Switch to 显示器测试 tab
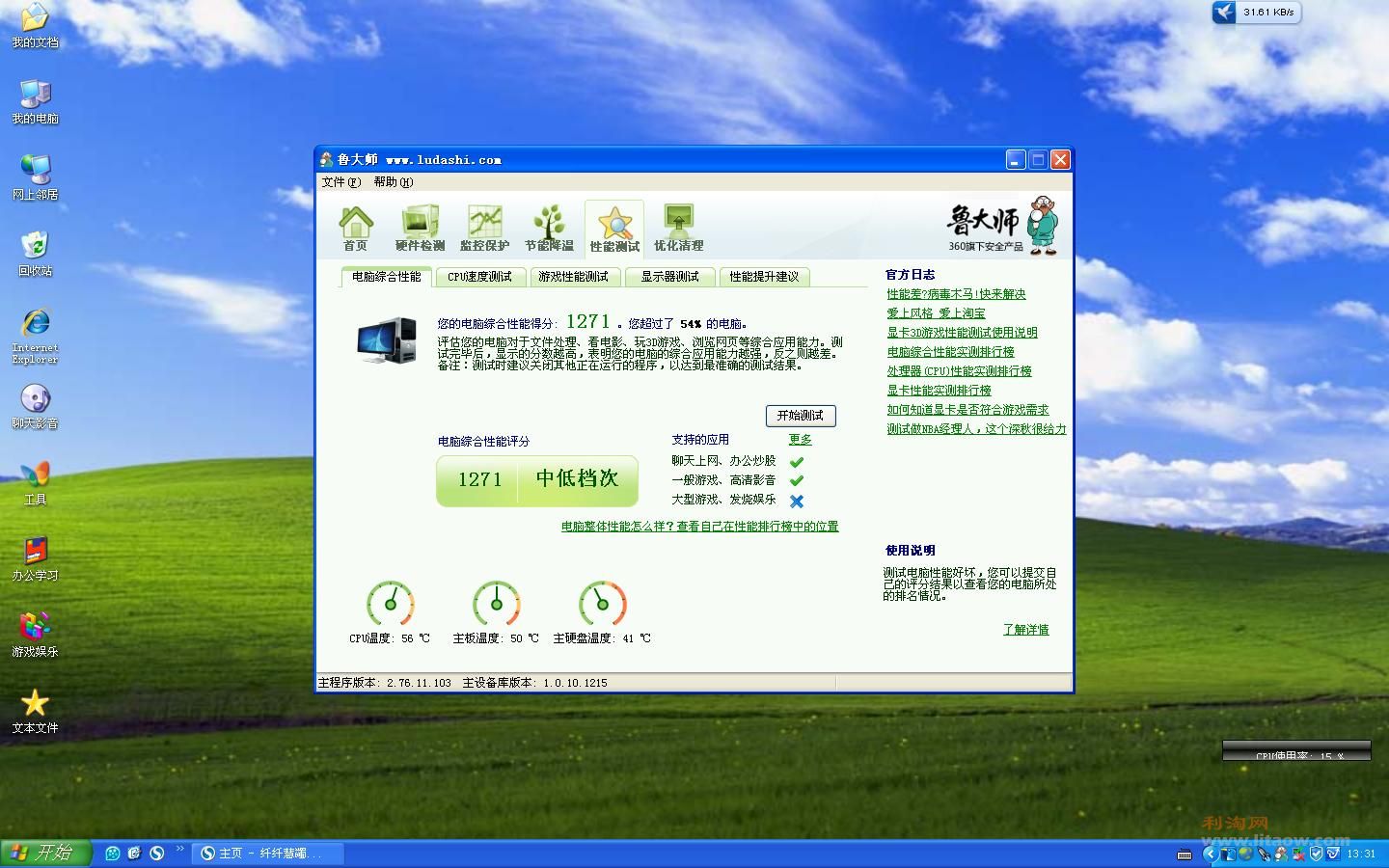The width and height of the screenshot is (1389, 868). pyautogui.click(x=669, y=277)
